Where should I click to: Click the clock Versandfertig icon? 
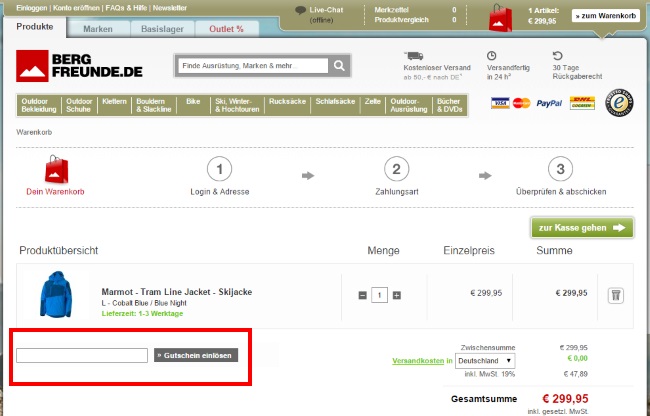[x=491, y=56]
